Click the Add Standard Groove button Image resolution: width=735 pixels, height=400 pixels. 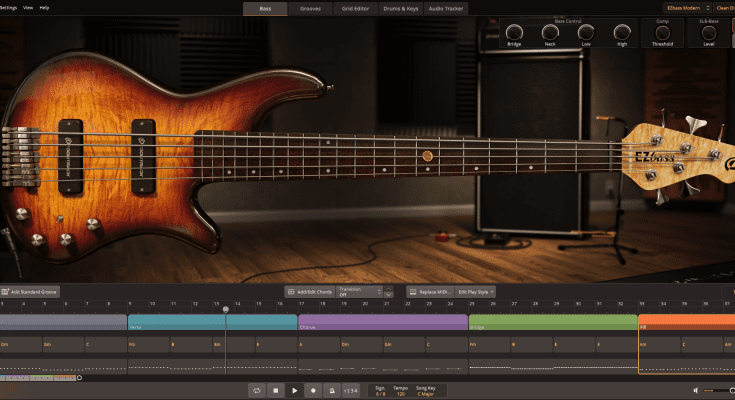click(x=31, y=292)
